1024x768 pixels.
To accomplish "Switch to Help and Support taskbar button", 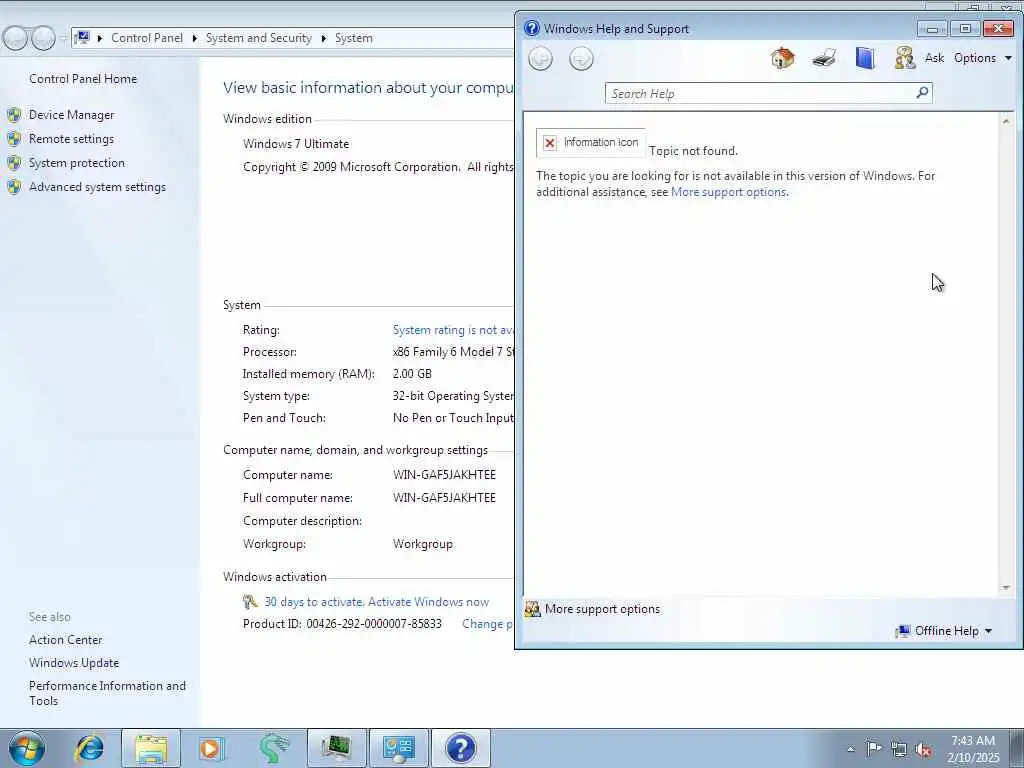I will (460, 748).
